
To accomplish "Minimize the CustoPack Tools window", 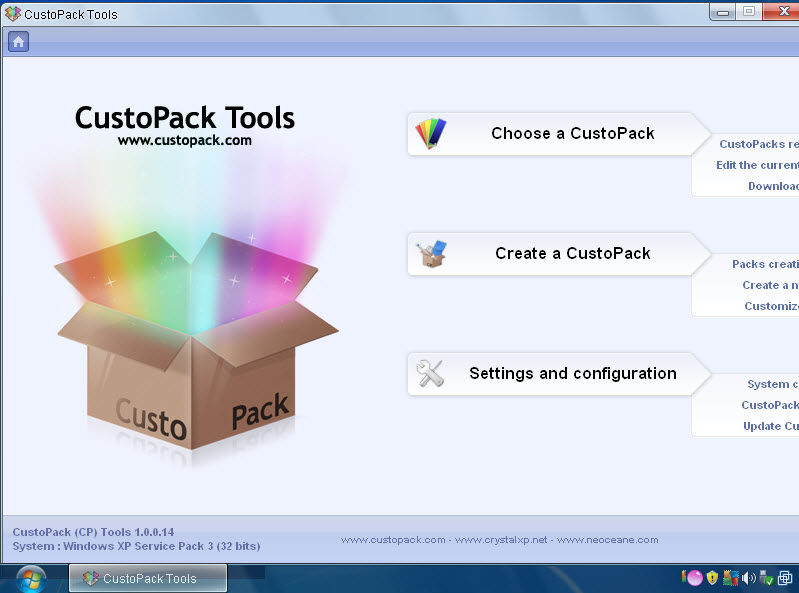I will tap(723, 12).
